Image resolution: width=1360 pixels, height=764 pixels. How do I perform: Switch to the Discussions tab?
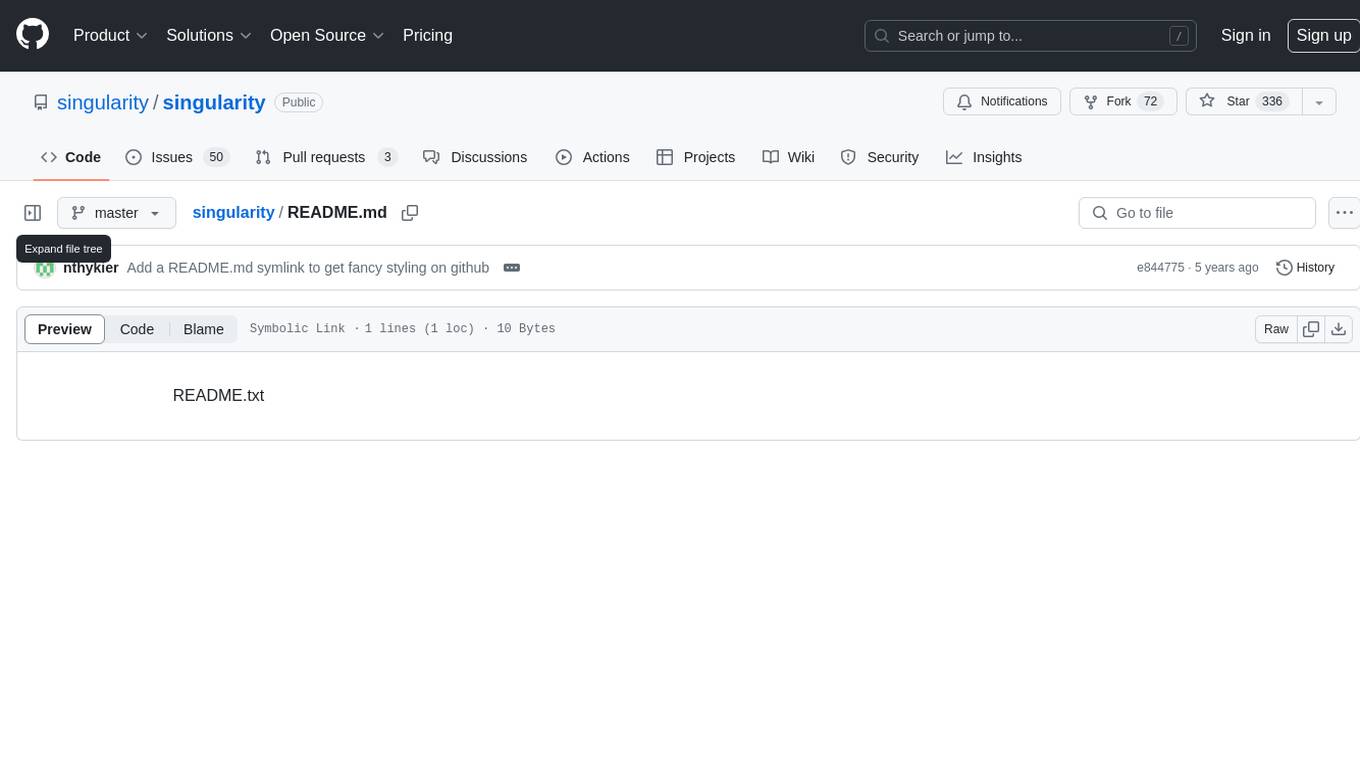pos(475,157)
